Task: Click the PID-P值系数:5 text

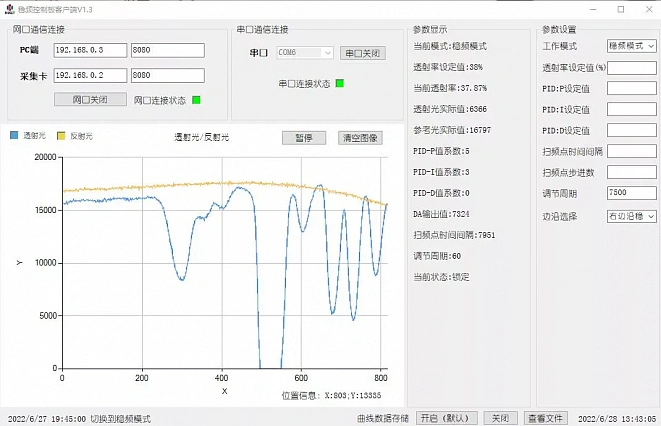Action: point(441,151)
